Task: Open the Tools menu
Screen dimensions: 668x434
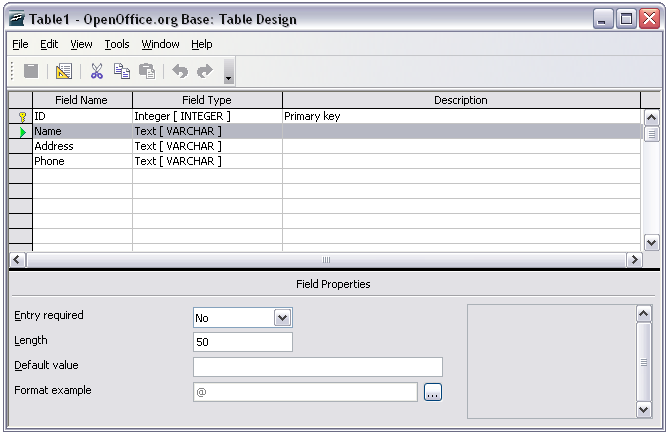Action: pos(117,44)
